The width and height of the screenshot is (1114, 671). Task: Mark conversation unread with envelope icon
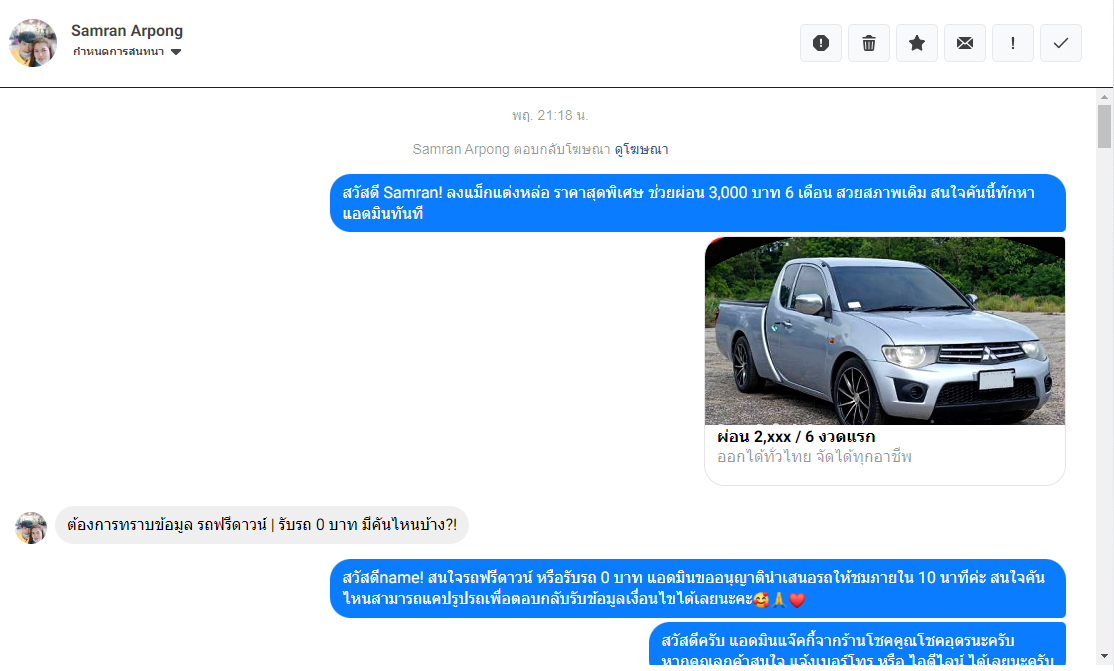click(x=965, y=43)
